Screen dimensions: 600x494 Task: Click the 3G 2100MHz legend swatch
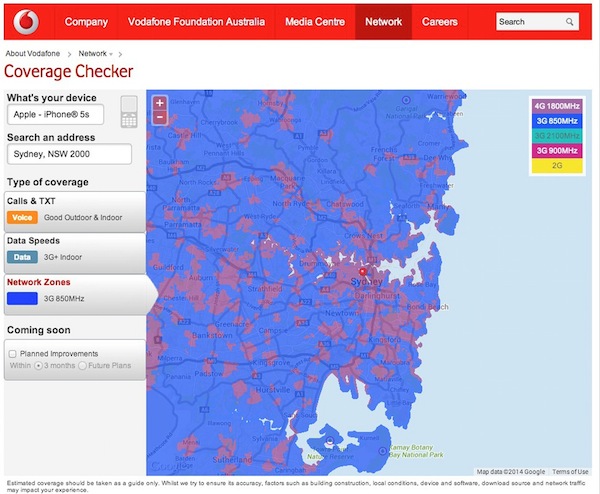click(x=557, y=136)
